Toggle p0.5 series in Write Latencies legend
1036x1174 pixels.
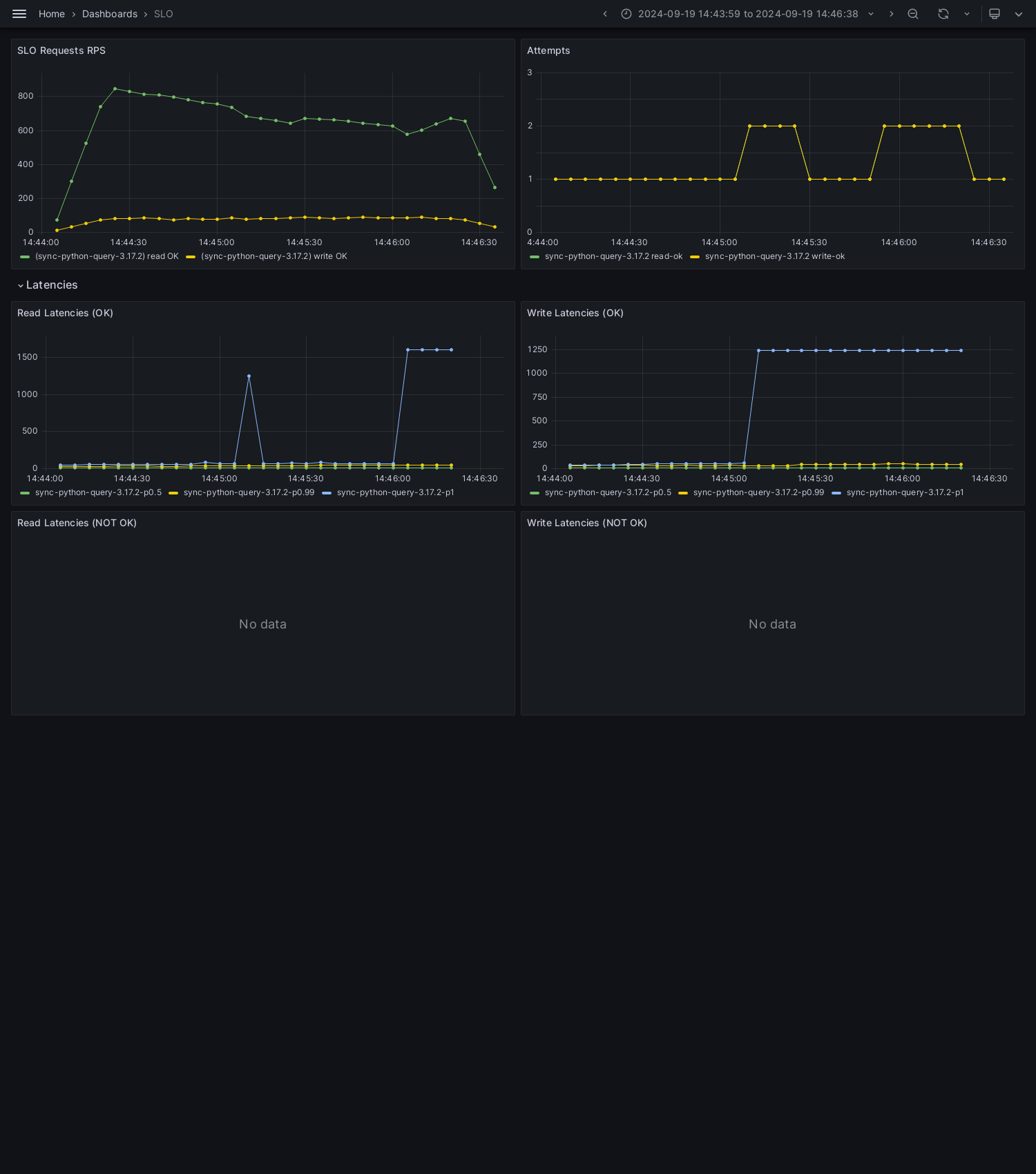[x=608, y=492]
